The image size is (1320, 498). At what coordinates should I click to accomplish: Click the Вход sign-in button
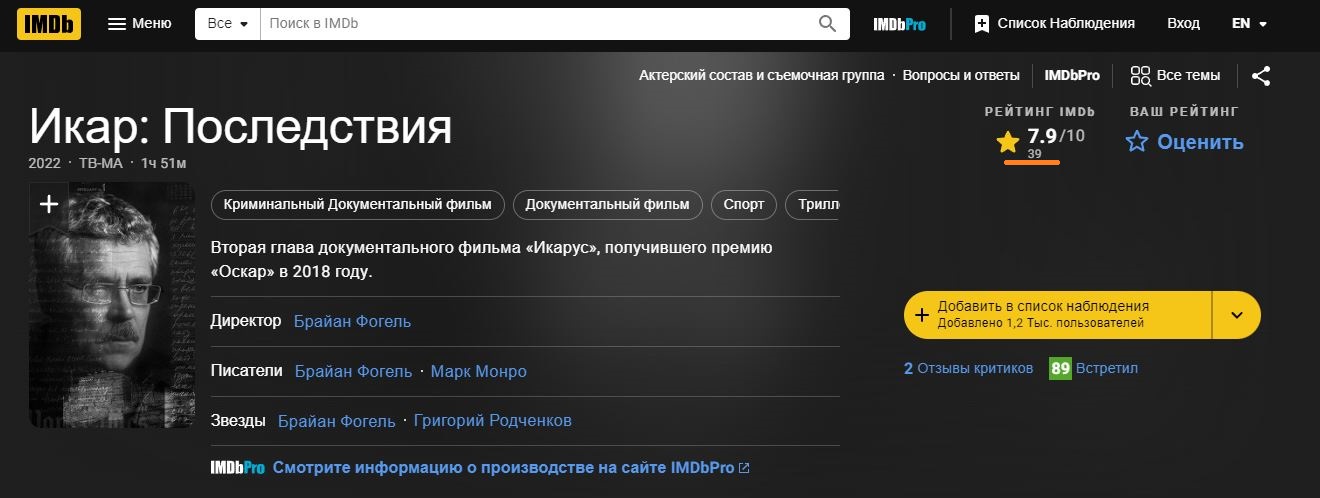point(1183,23)
